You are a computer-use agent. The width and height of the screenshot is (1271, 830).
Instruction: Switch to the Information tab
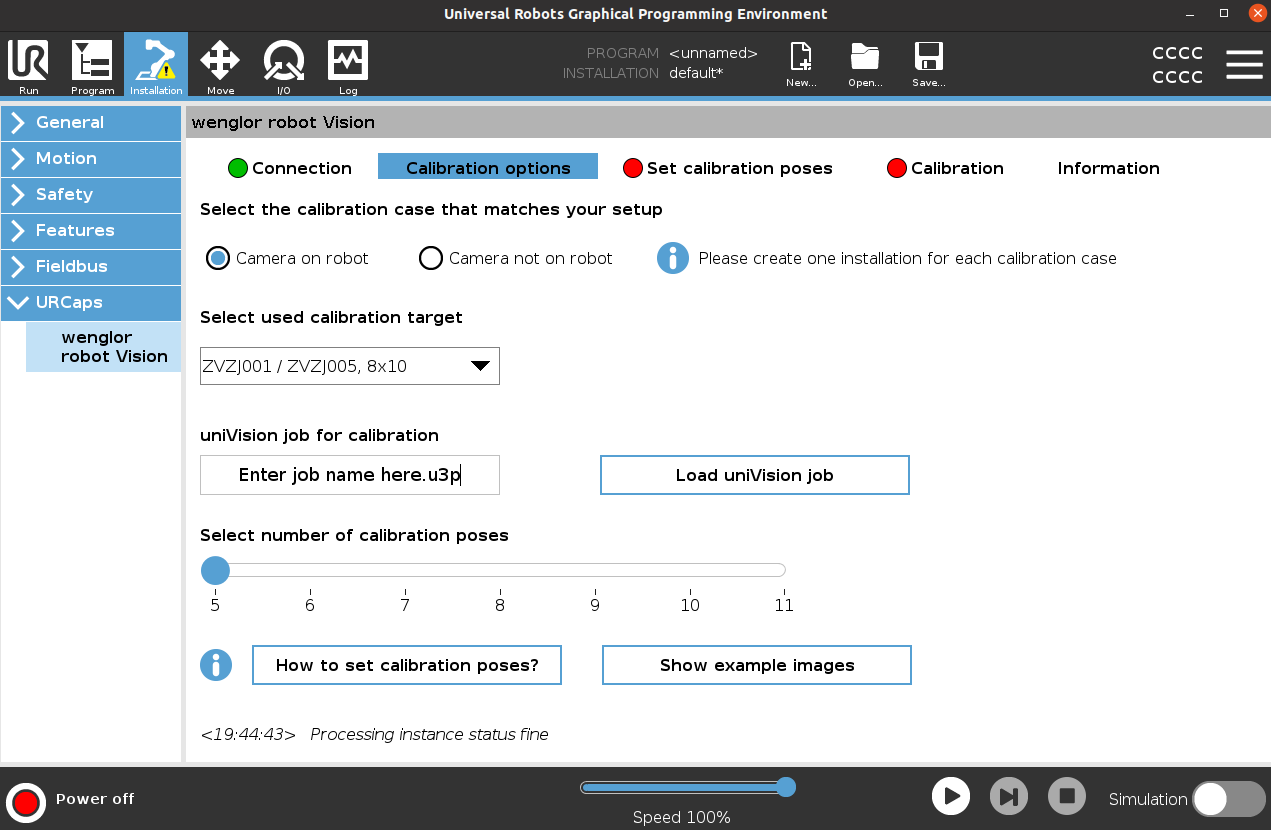[1108, 168]
